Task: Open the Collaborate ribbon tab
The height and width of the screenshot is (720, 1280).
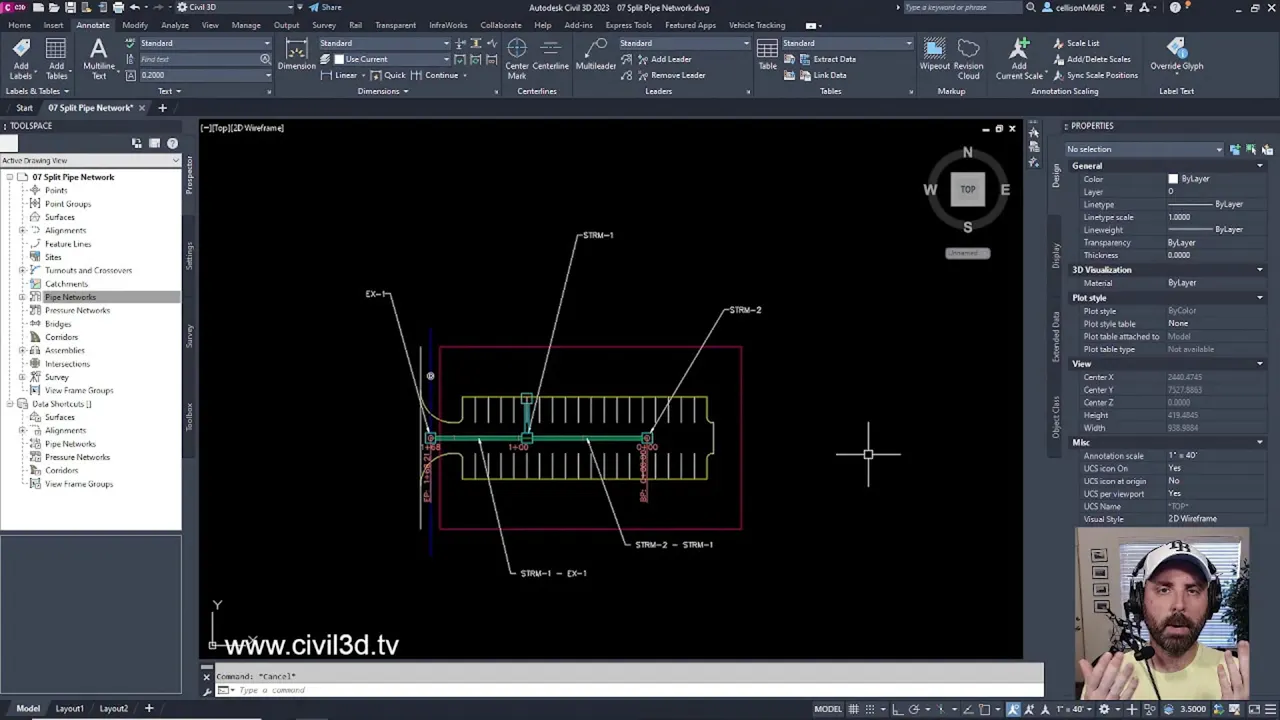Action: coord(500,25)
